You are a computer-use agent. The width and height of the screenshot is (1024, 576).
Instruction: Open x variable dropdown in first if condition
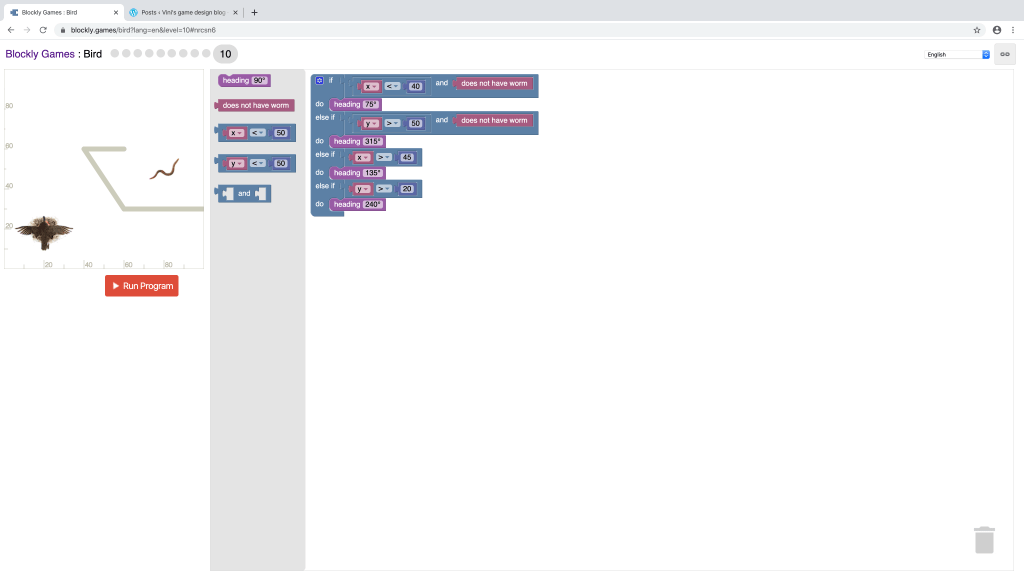point(371,86)
